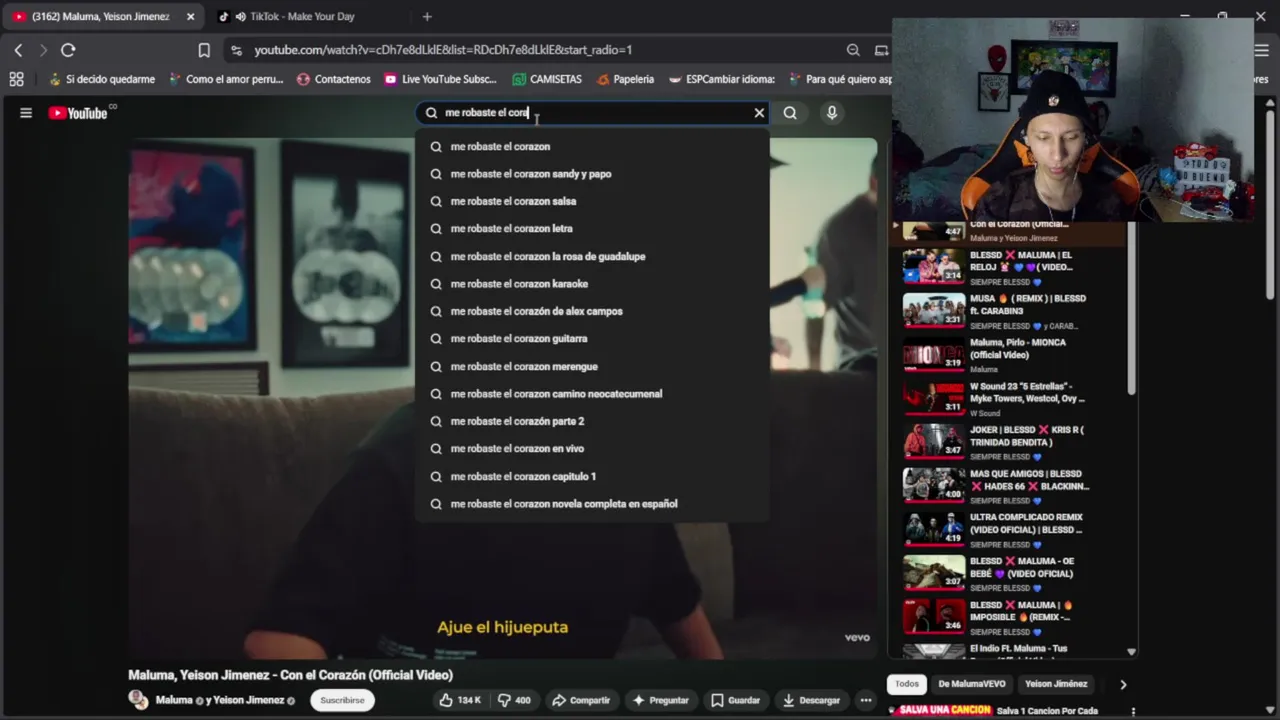This screenshot has height=720, width=1280.
Task: Go back with the browser back arrow
Action: point(18,50)
